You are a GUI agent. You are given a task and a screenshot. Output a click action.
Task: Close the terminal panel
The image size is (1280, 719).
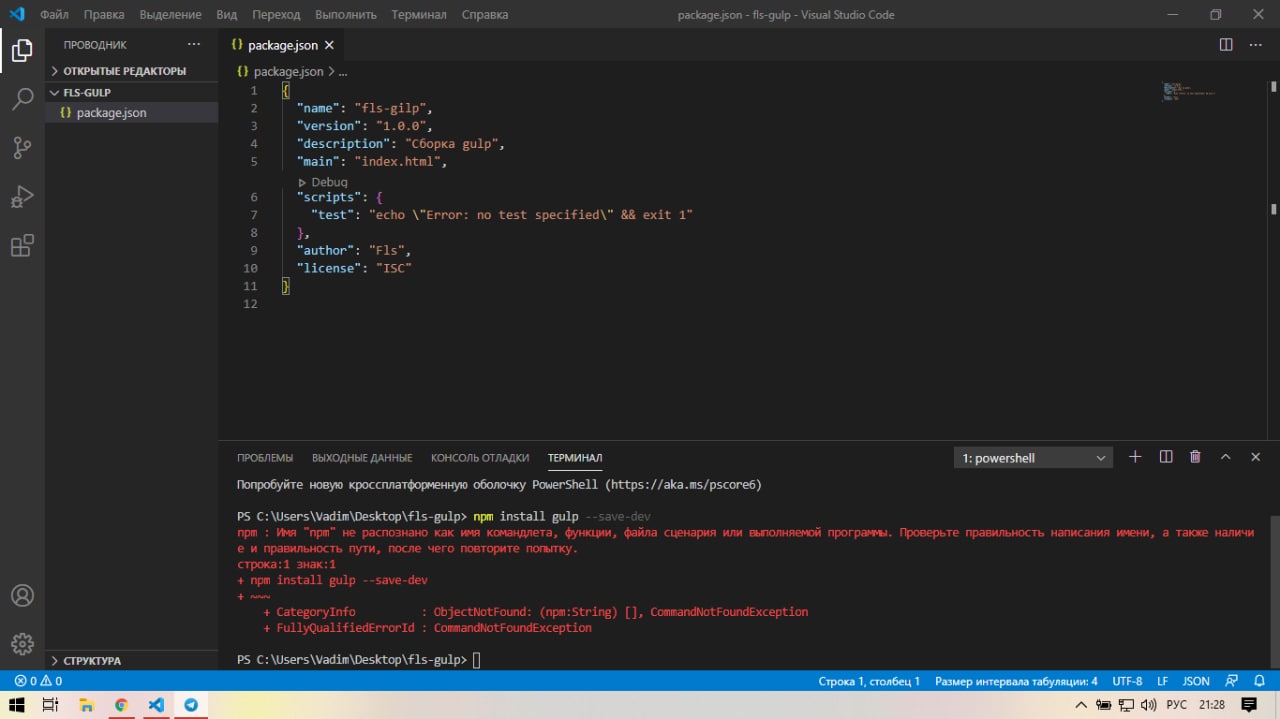[1256, 457]
